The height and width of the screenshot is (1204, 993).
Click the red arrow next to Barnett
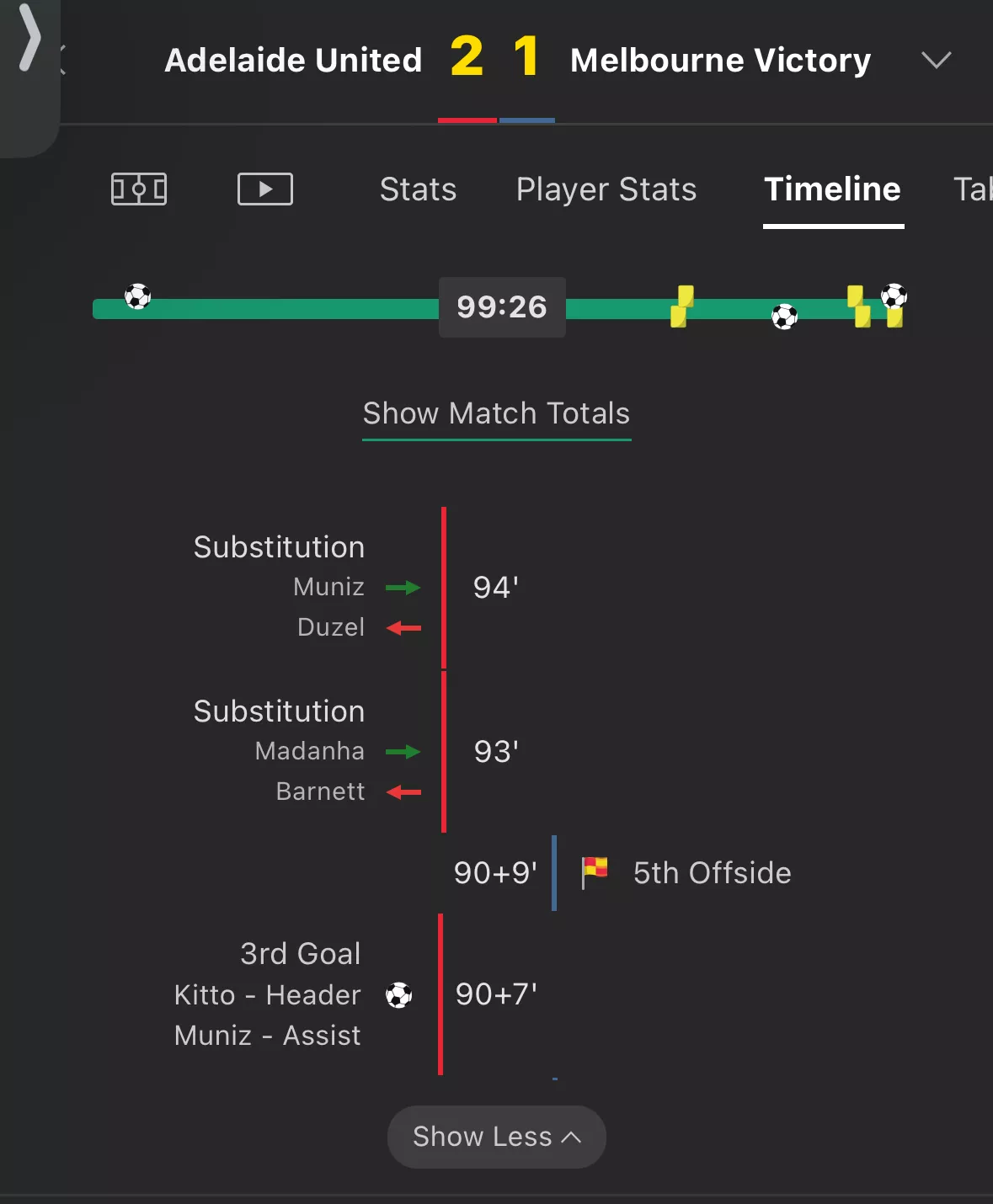(403, 792)
